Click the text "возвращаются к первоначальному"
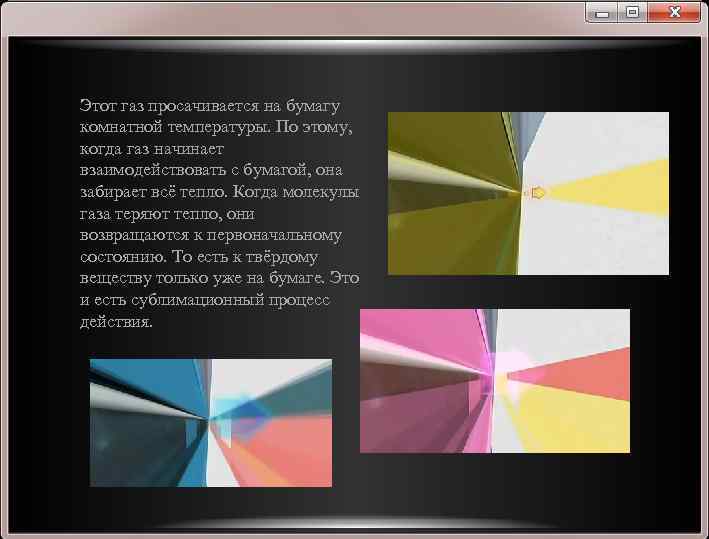Screen dimensions: 709x539 pyautogui.click(x=211, y=236)
